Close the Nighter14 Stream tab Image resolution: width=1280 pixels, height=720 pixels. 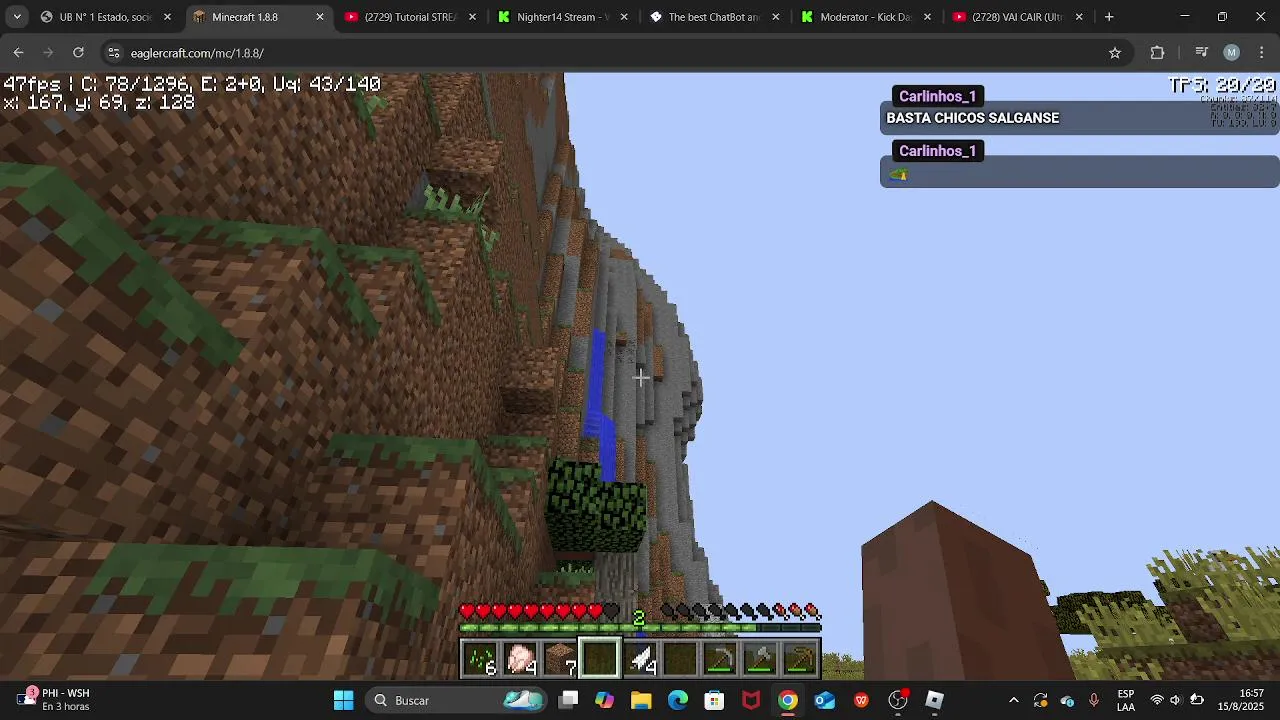click(x=624, y=17)
